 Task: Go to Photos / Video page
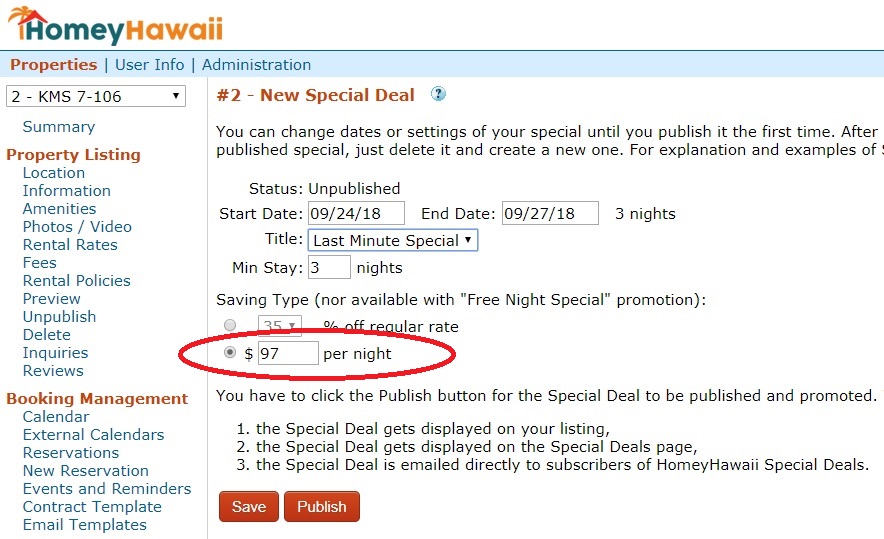coord(77,227)
